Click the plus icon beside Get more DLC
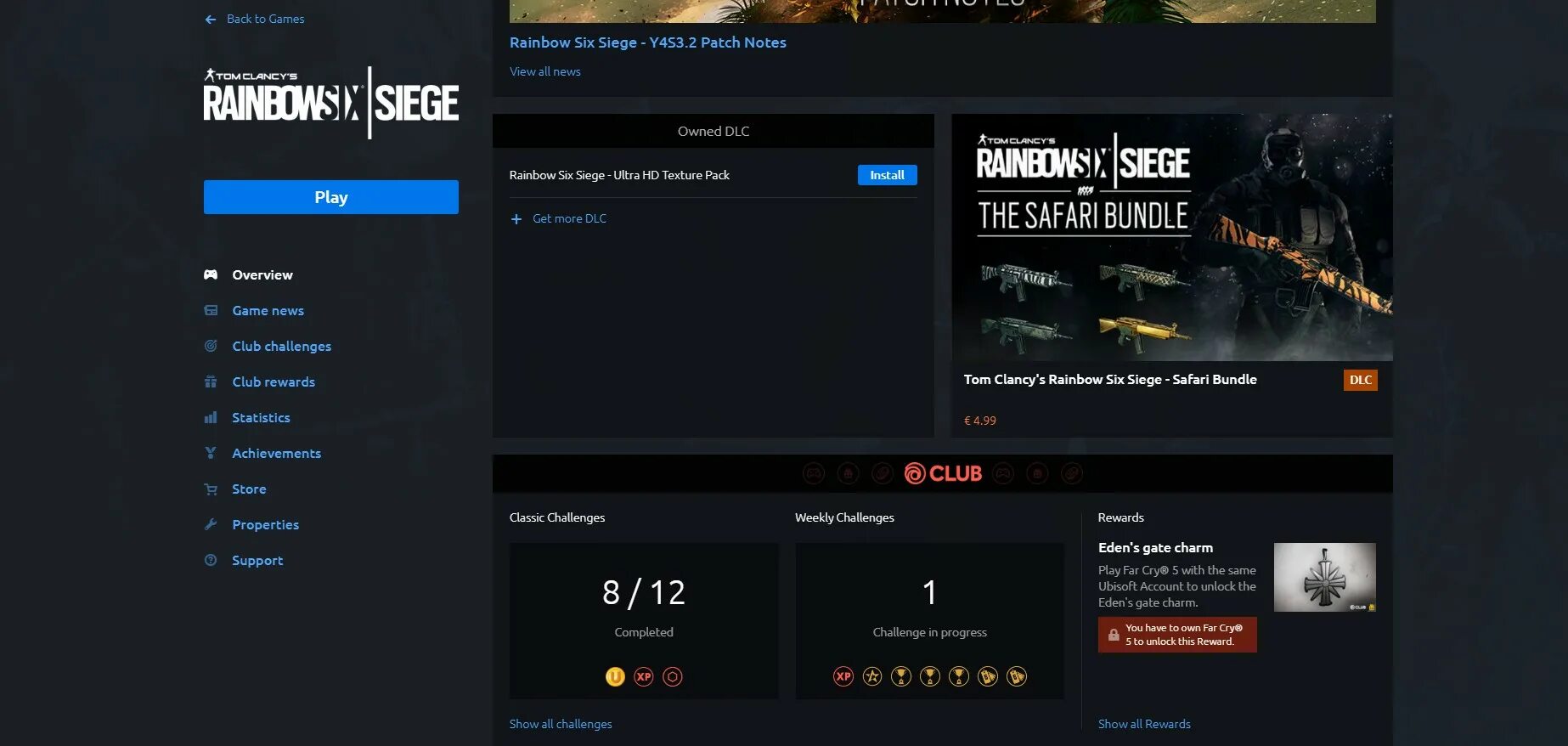 click(516, 219)
